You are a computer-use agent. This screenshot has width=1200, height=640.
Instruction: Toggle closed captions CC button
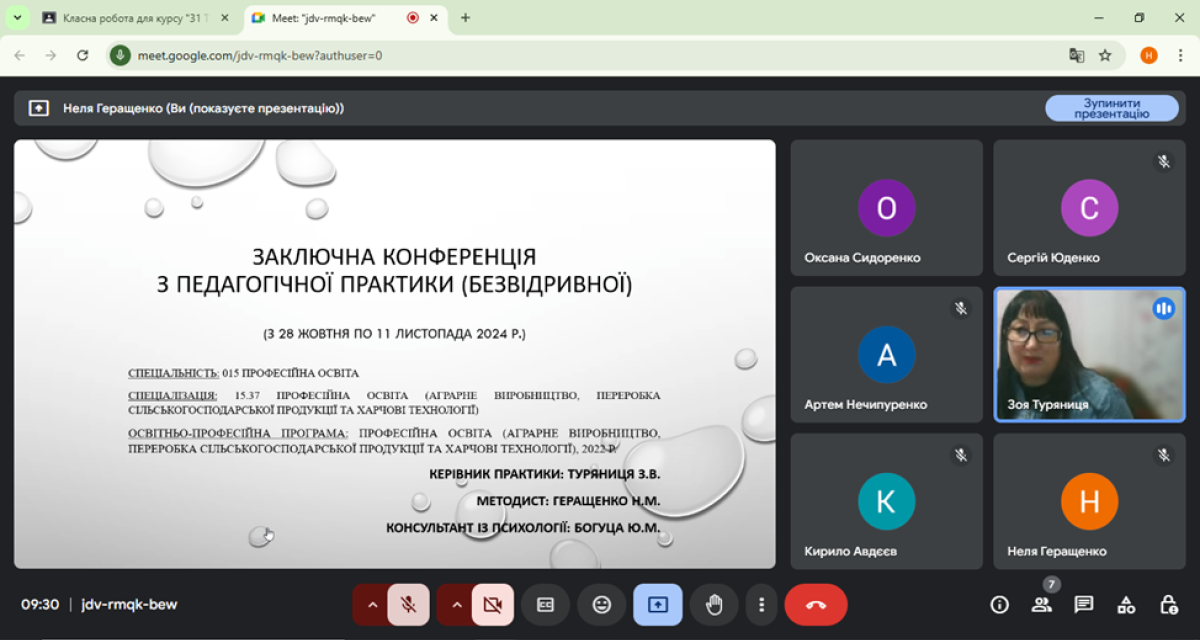[545, 605]
